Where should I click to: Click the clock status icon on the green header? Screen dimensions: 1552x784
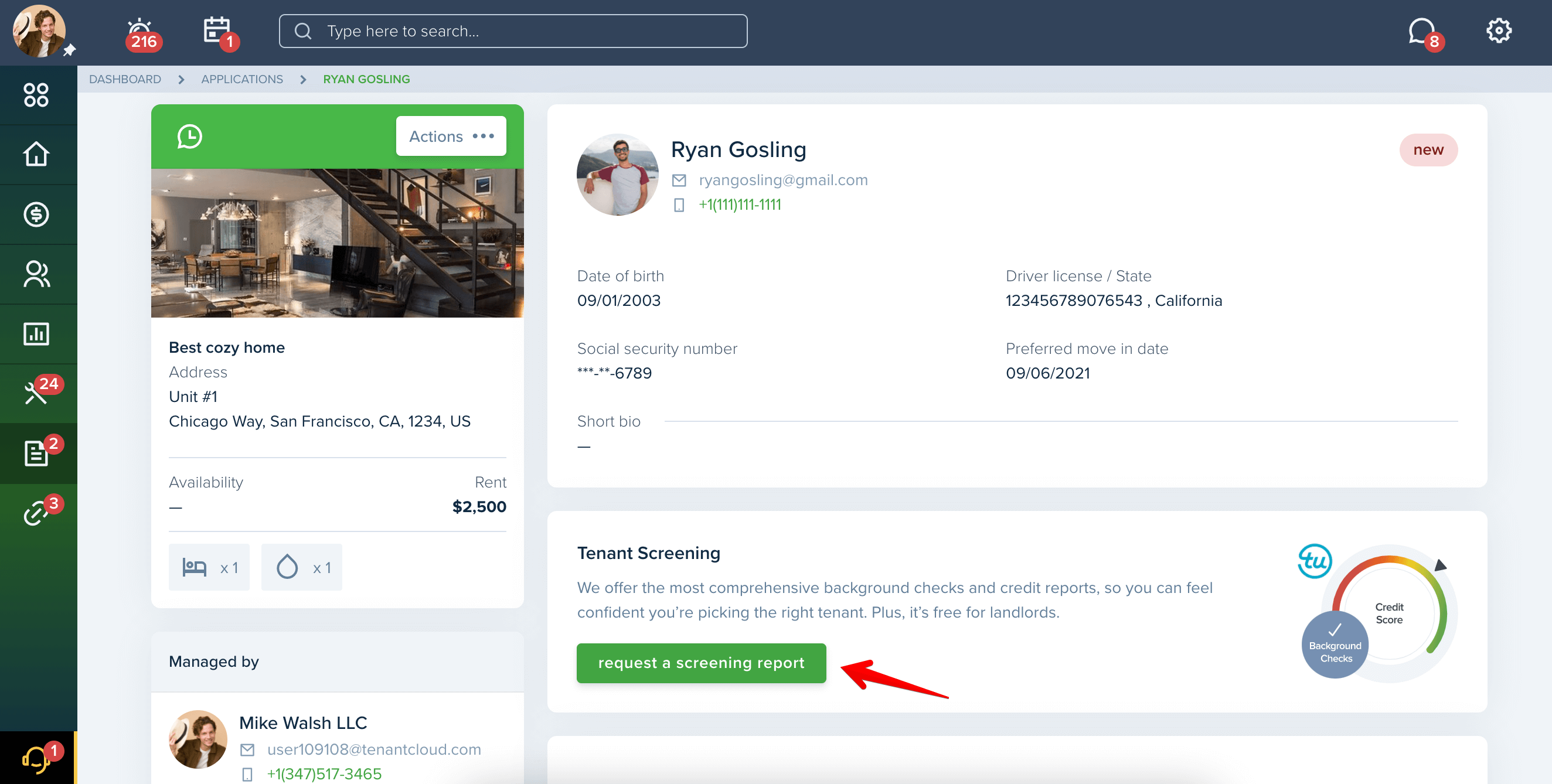(189, 137)
